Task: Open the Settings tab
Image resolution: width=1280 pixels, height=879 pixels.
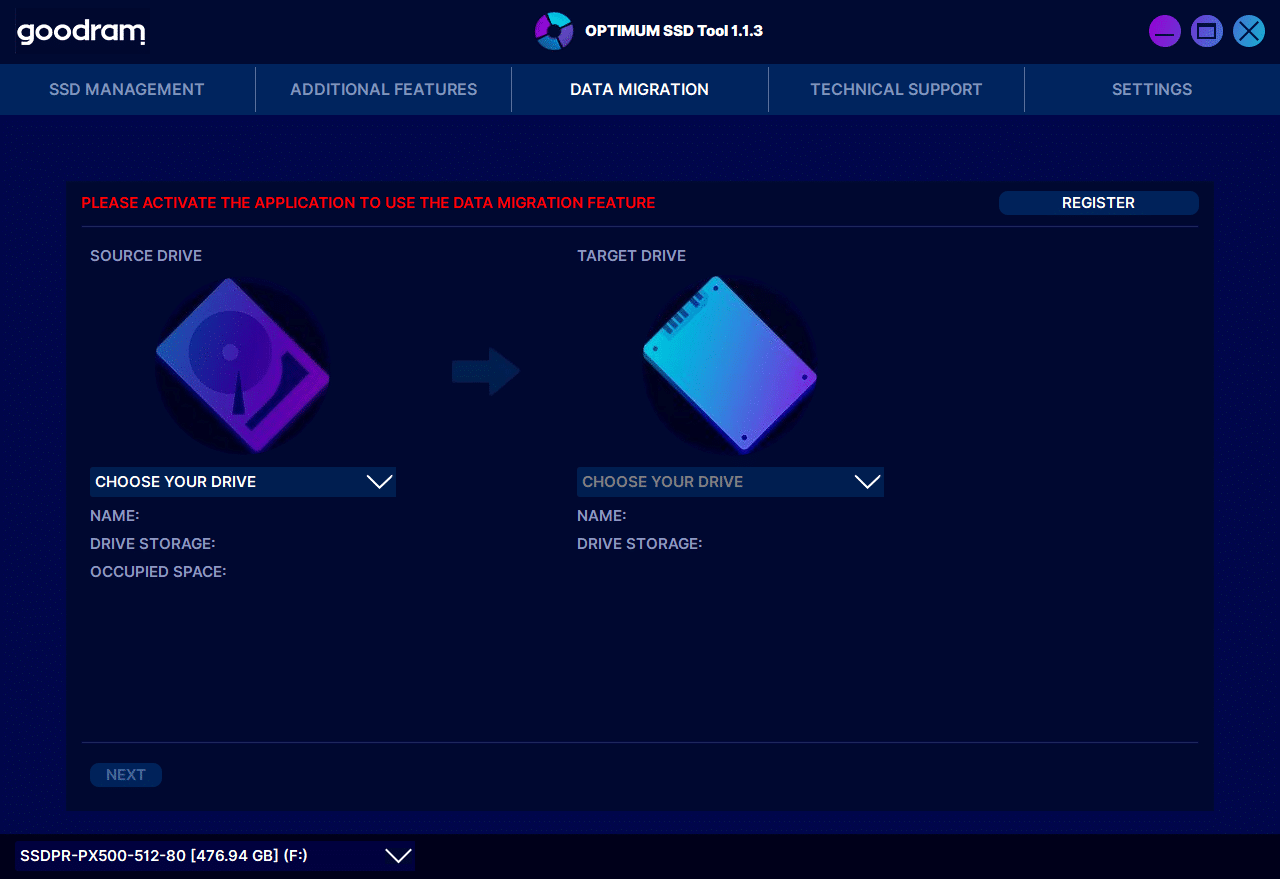Action: click(1151, 90)
